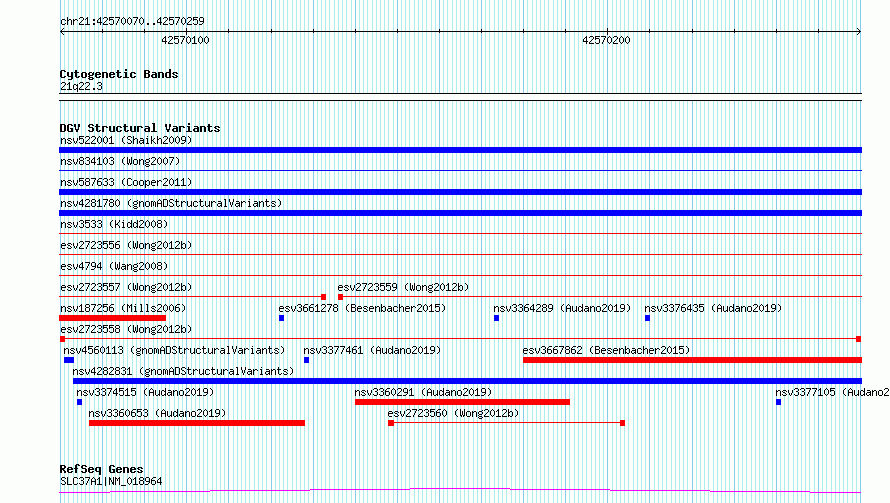Viewport: 890px width, 503px height.
Task: Open nsv3360653 (Audano2019) label
Action: [x=157, y=413]
